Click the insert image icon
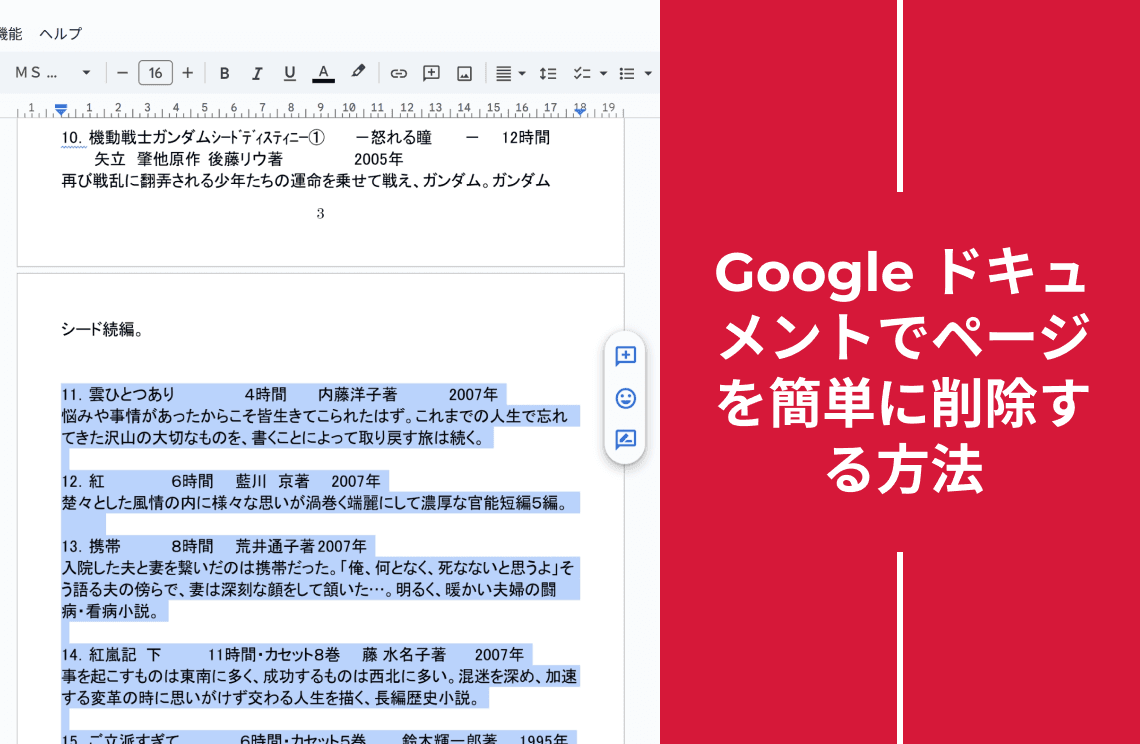The width and height of the screenshot is (1140, 744). pyautogui.click(x=464, y=73)
